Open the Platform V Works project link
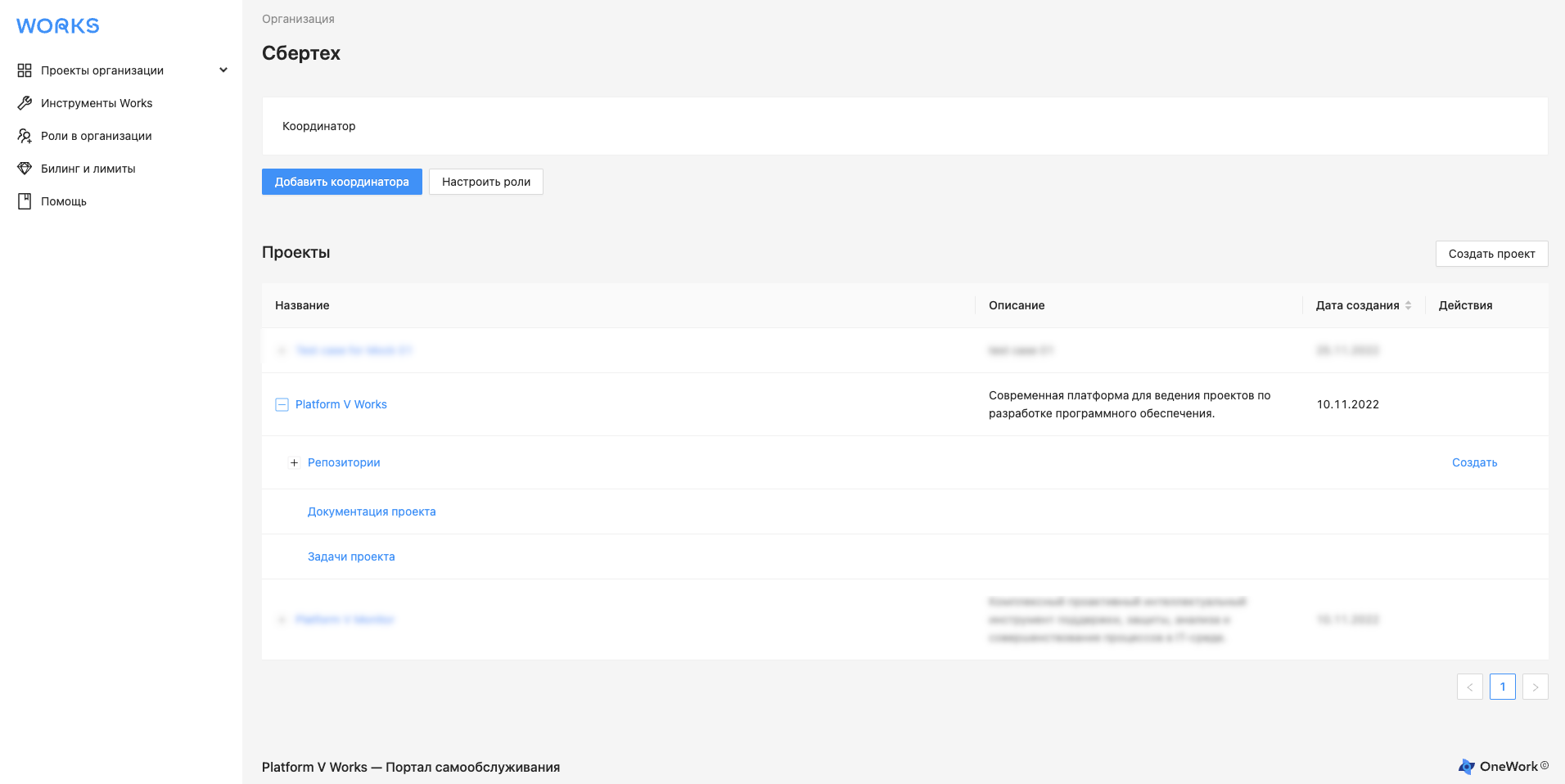The image size is (1565, 784). (341, 404)
